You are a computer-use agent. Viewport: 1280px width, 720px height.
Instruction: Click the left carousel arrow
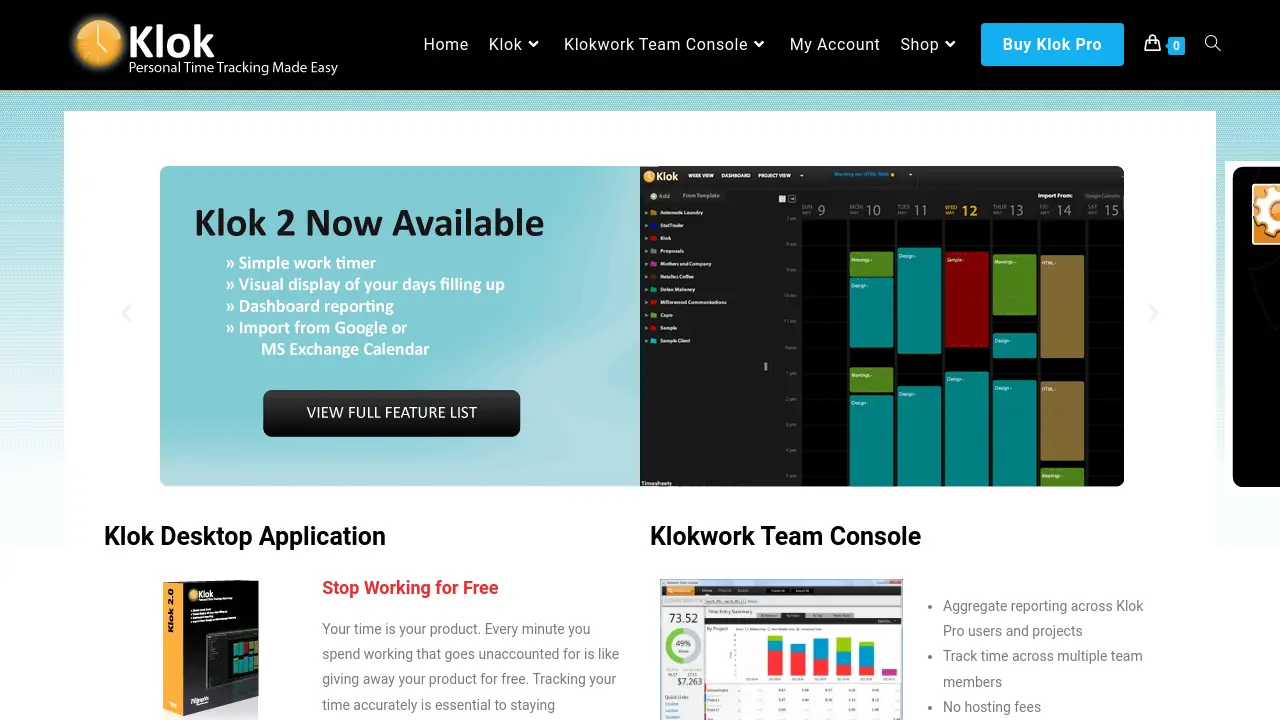tap(127, 312)
